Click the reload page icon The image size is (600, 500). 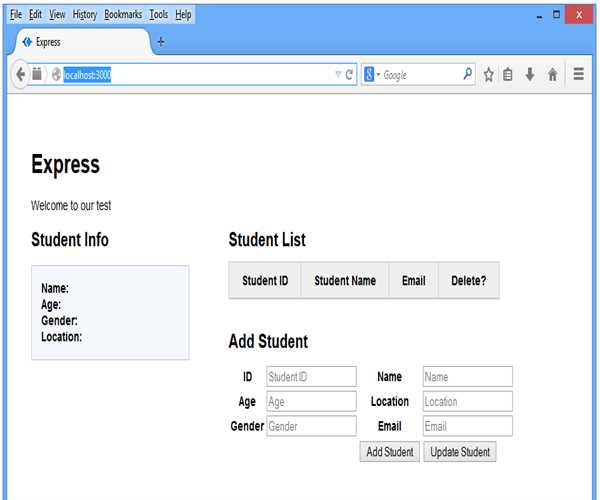[x=350, y=75]
